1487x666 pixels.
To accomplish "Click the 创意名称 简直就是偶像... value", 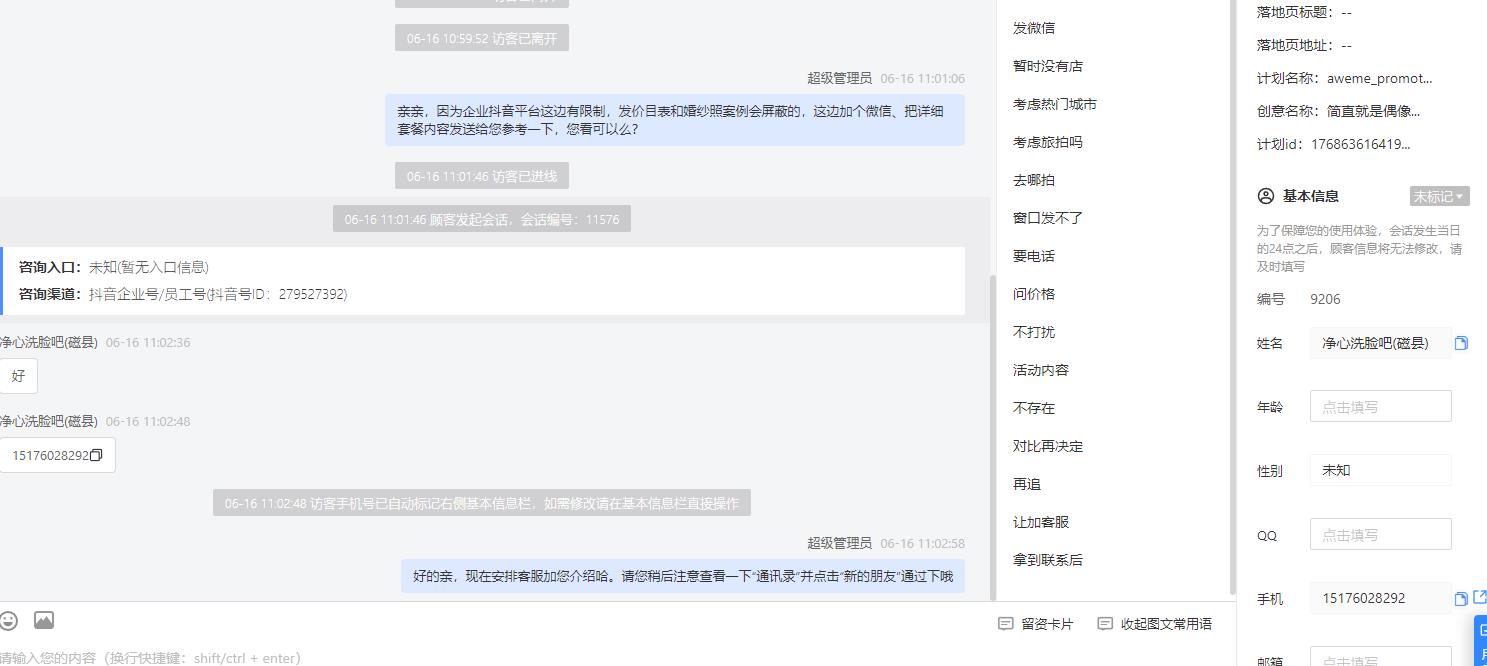I will click(x=1373, y=111).
